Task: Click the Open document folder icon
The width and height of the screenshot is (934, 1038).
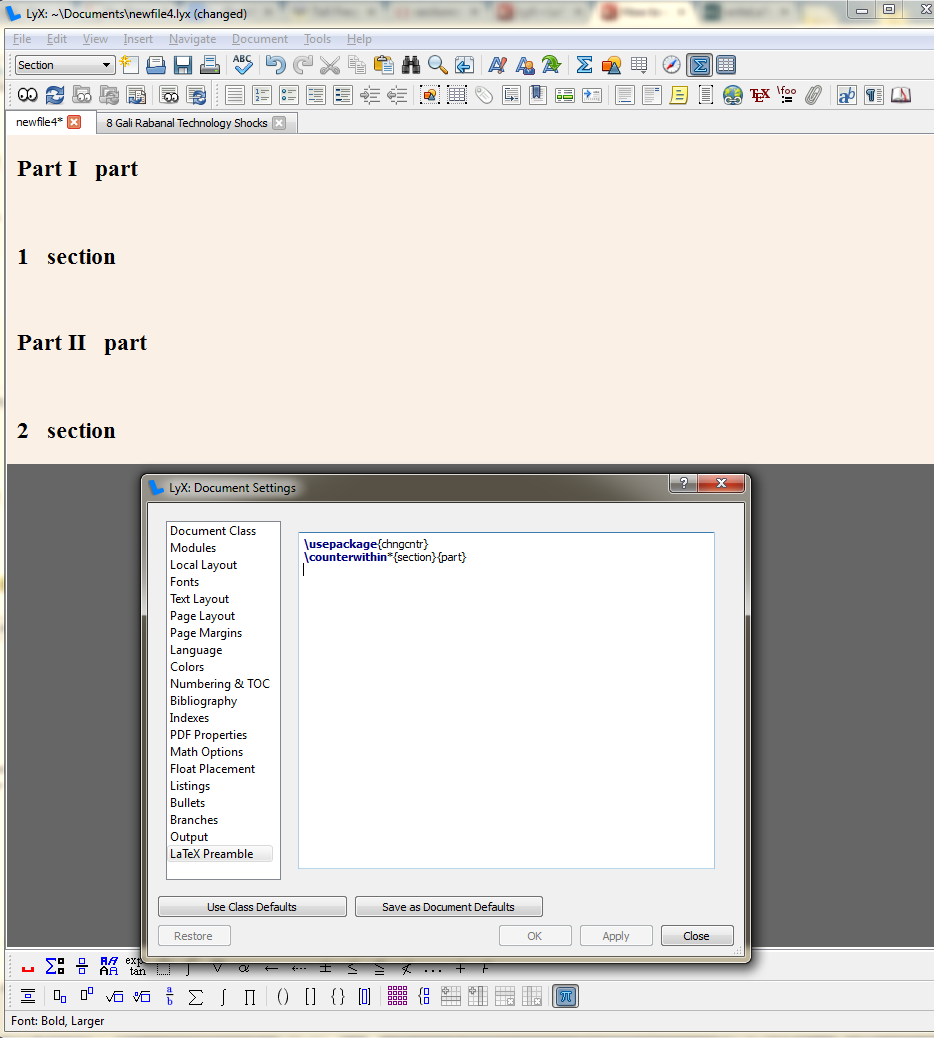Action: (x=156, y=65)
